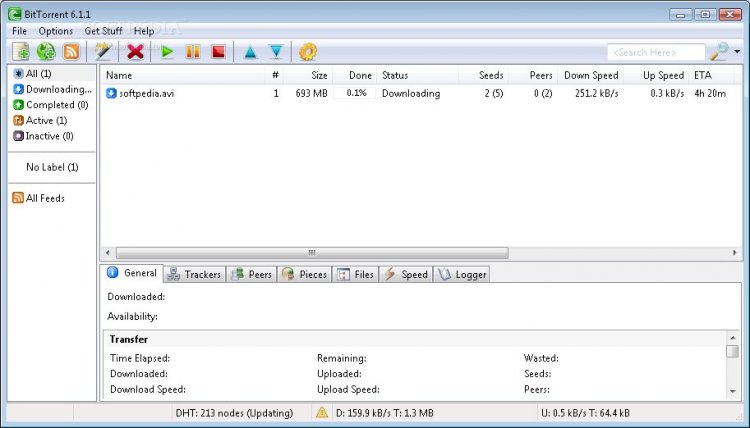Click the 0.1% progress bar cell
The height and width of the screenshot is (428, 750).
tap(355, 93)
